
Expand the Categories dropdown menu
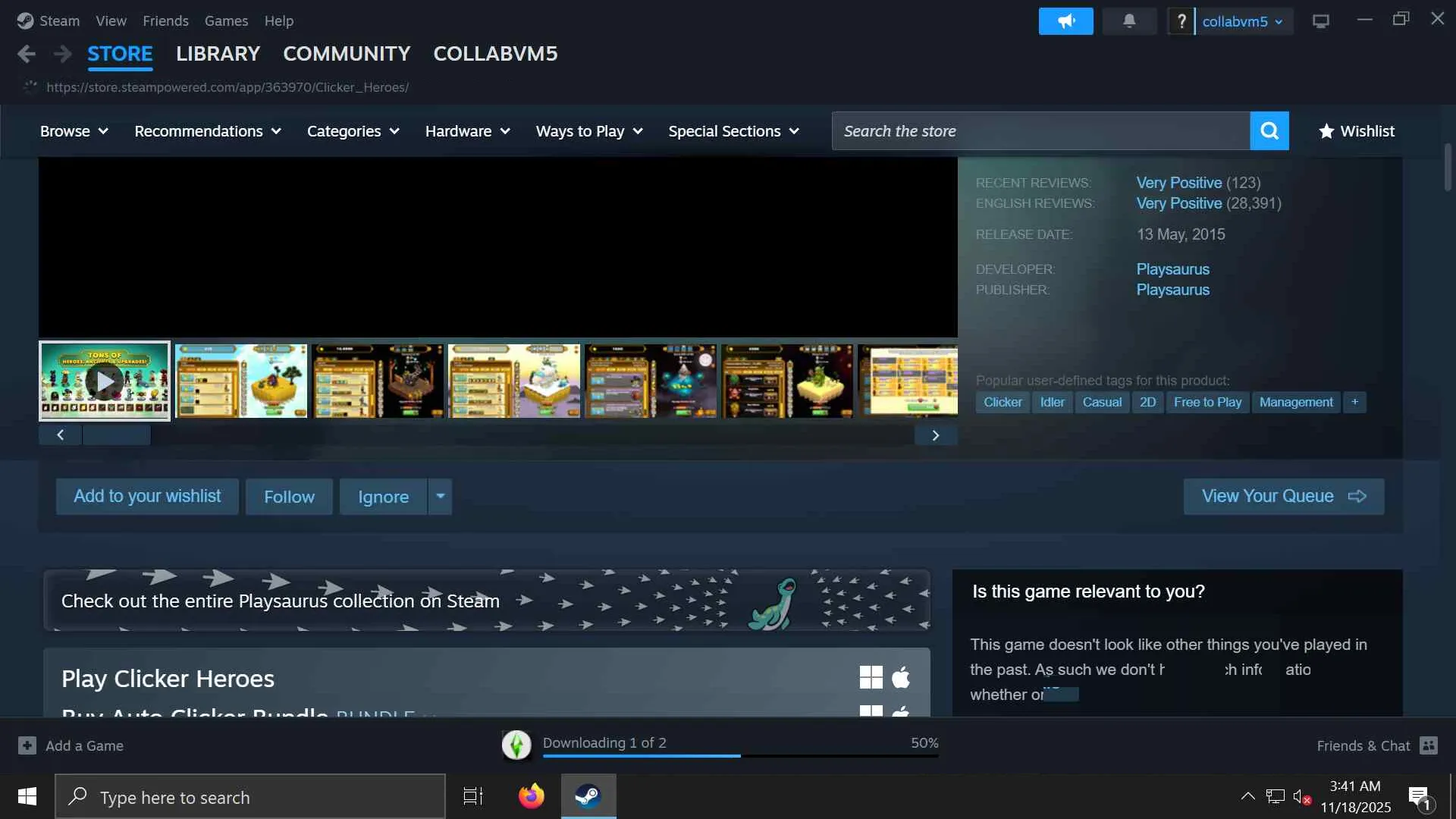353,131
